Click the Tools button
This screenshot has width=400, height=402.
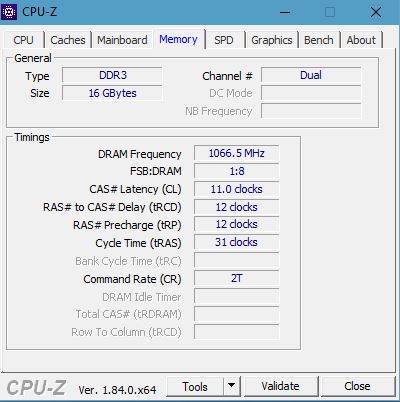(x=195, y=386)
